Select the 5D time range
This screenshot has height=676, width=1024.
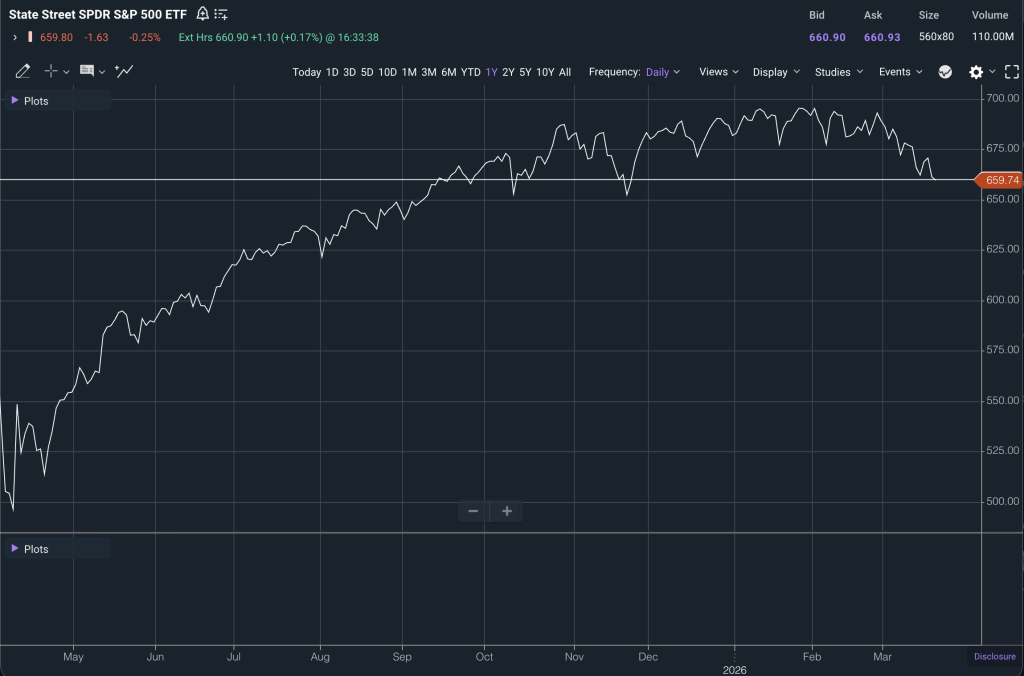click(367, 72)
